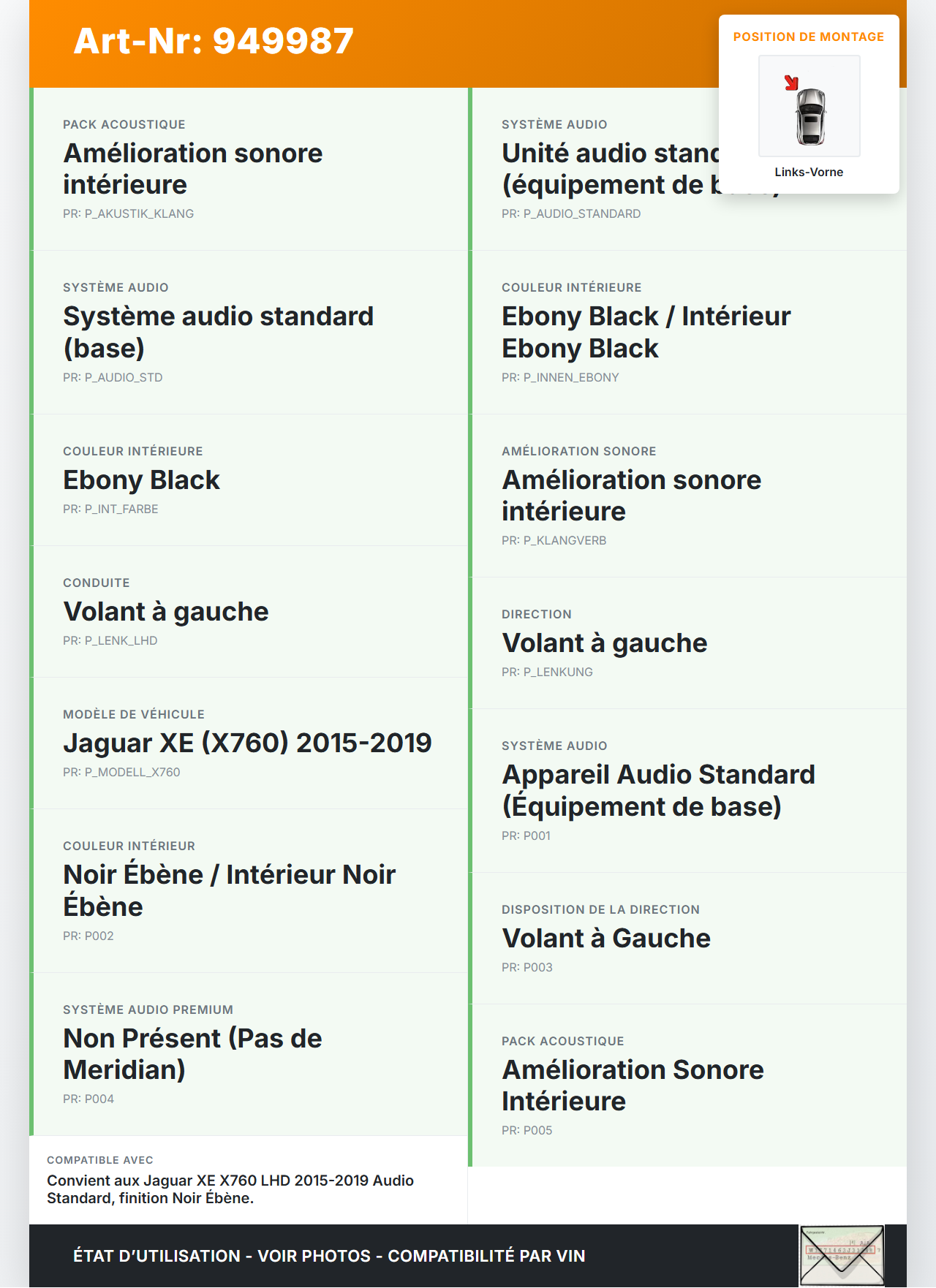This screenshot has width=936, height=1288.
Task: Click the Links-Vorne caption
Action: tap(809, 173)
